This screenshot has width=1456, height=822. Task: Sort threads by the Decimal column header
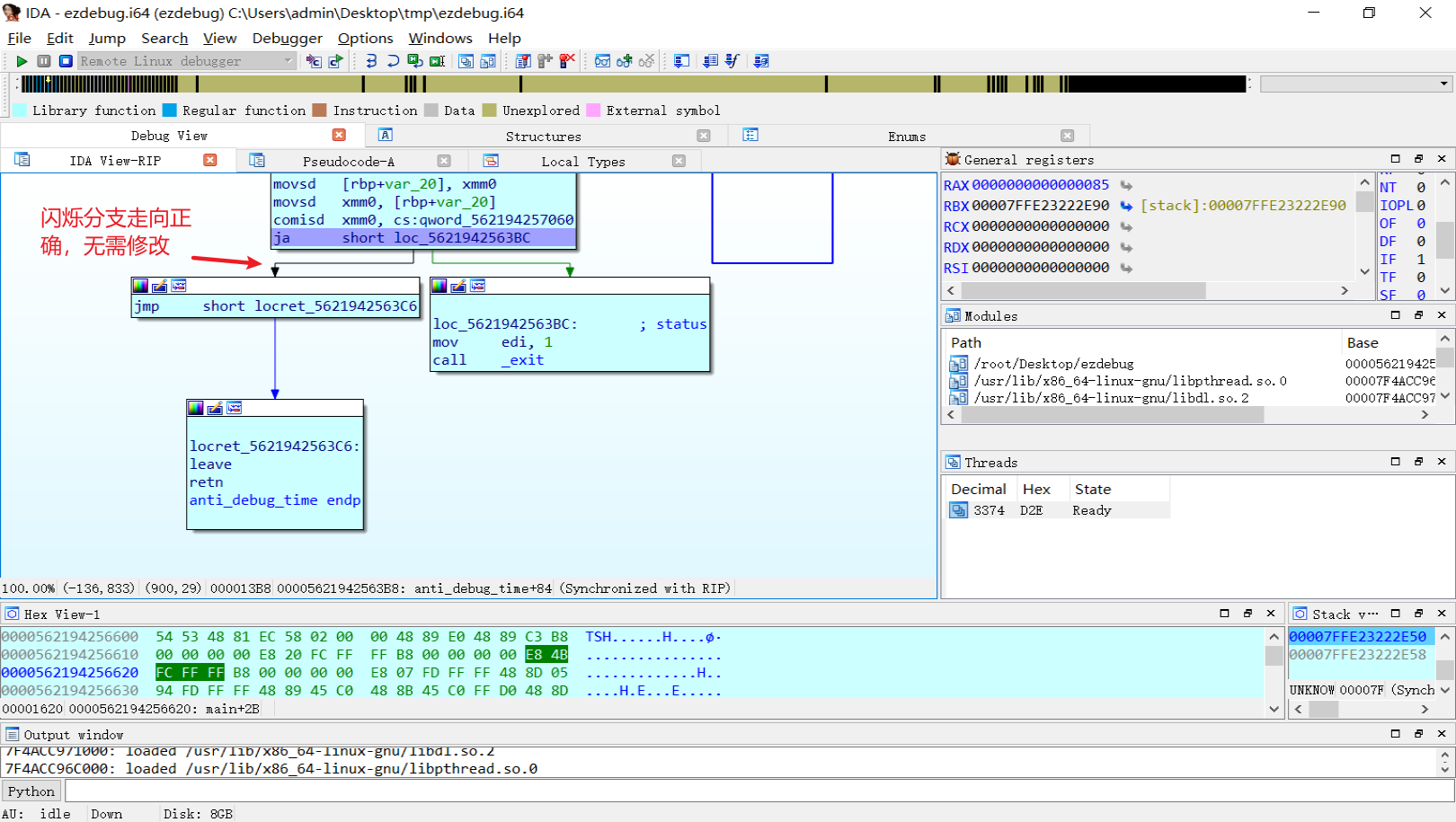[x=979, y=489]
